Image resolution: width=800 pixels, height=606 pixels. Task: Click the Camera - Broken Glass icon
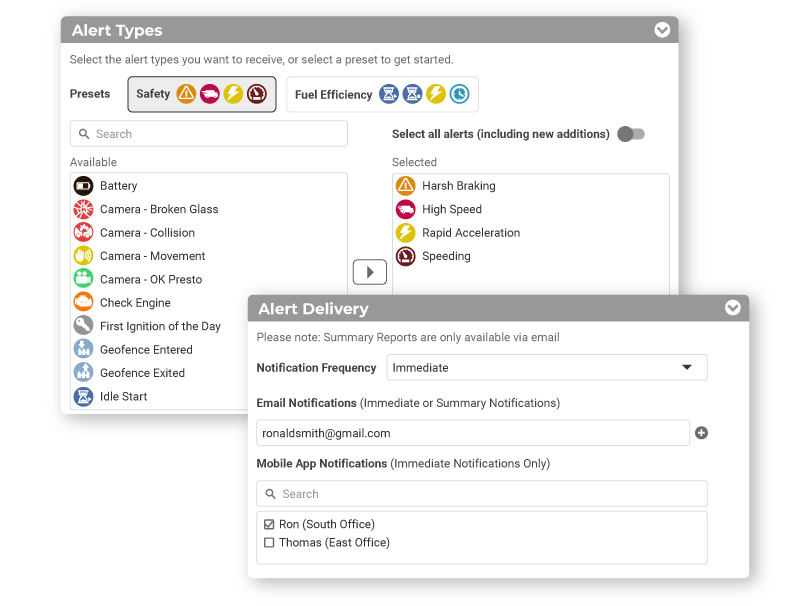84,209
